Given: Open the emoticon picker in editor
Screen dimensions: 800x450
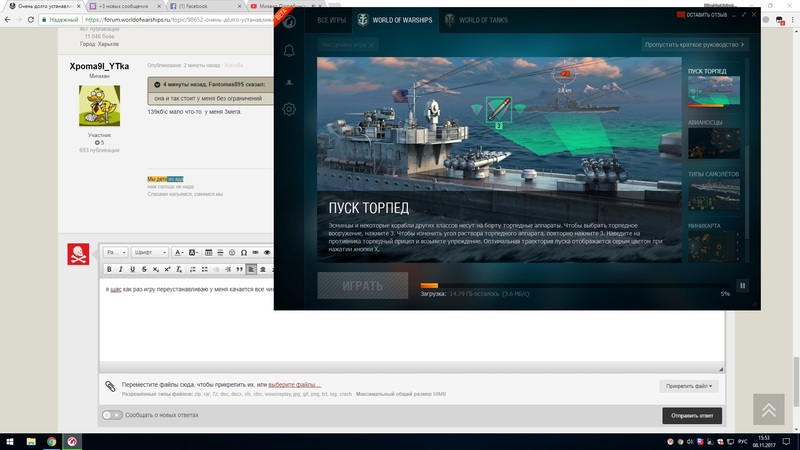Looking at the screenshot, I should click(x=232, y=253).
